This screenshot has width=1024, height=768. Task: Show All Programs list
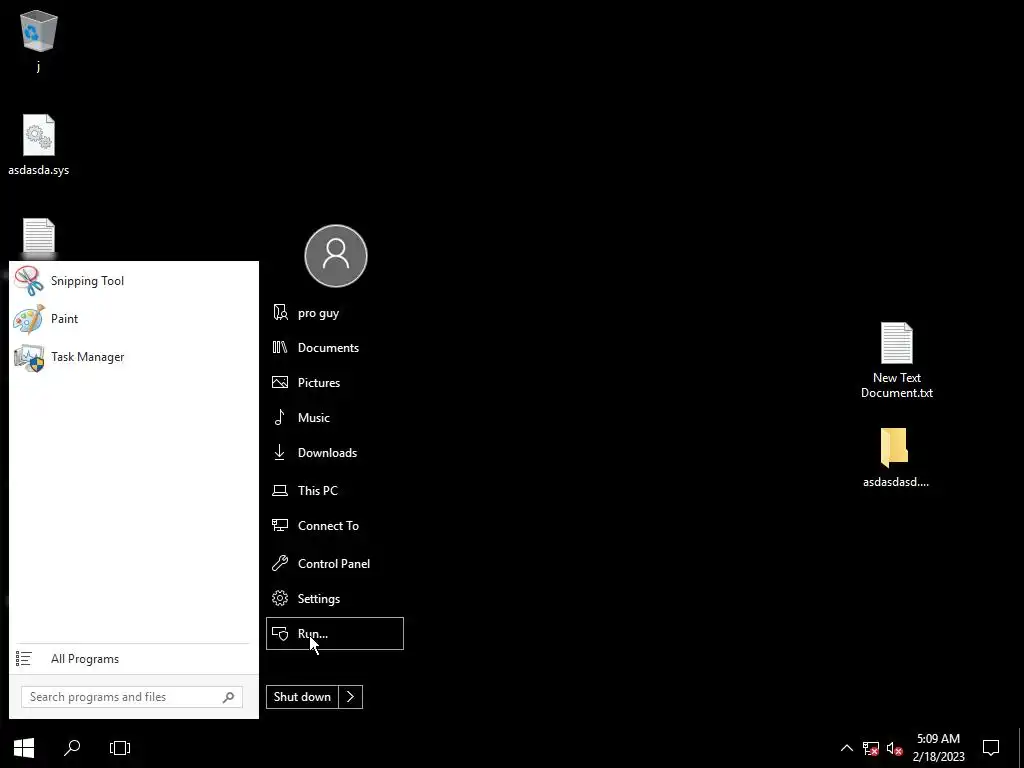[x=133, y=659]
